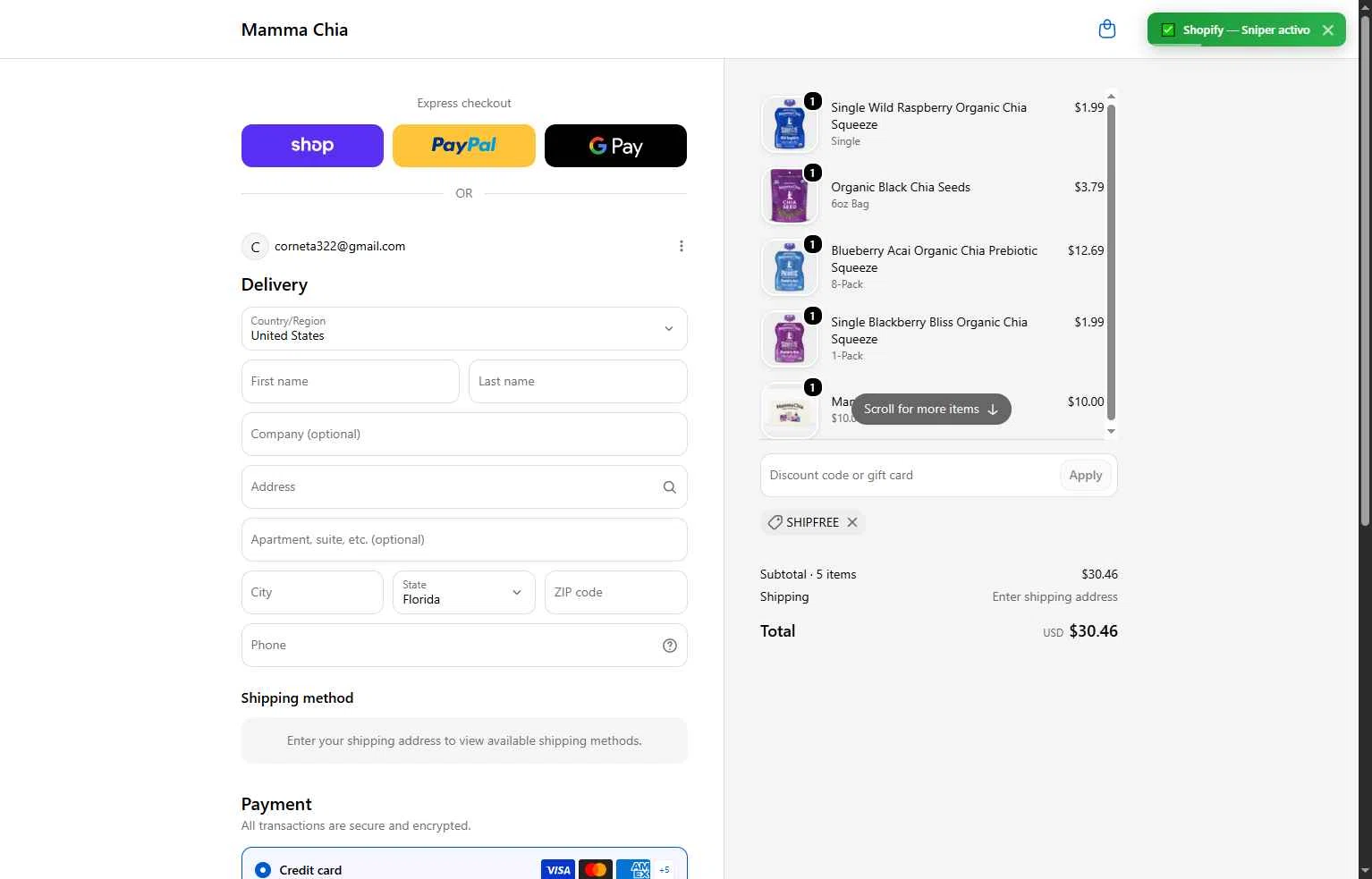
Task: Pay with Shop Pay express checkout
Action: point(312,146)
